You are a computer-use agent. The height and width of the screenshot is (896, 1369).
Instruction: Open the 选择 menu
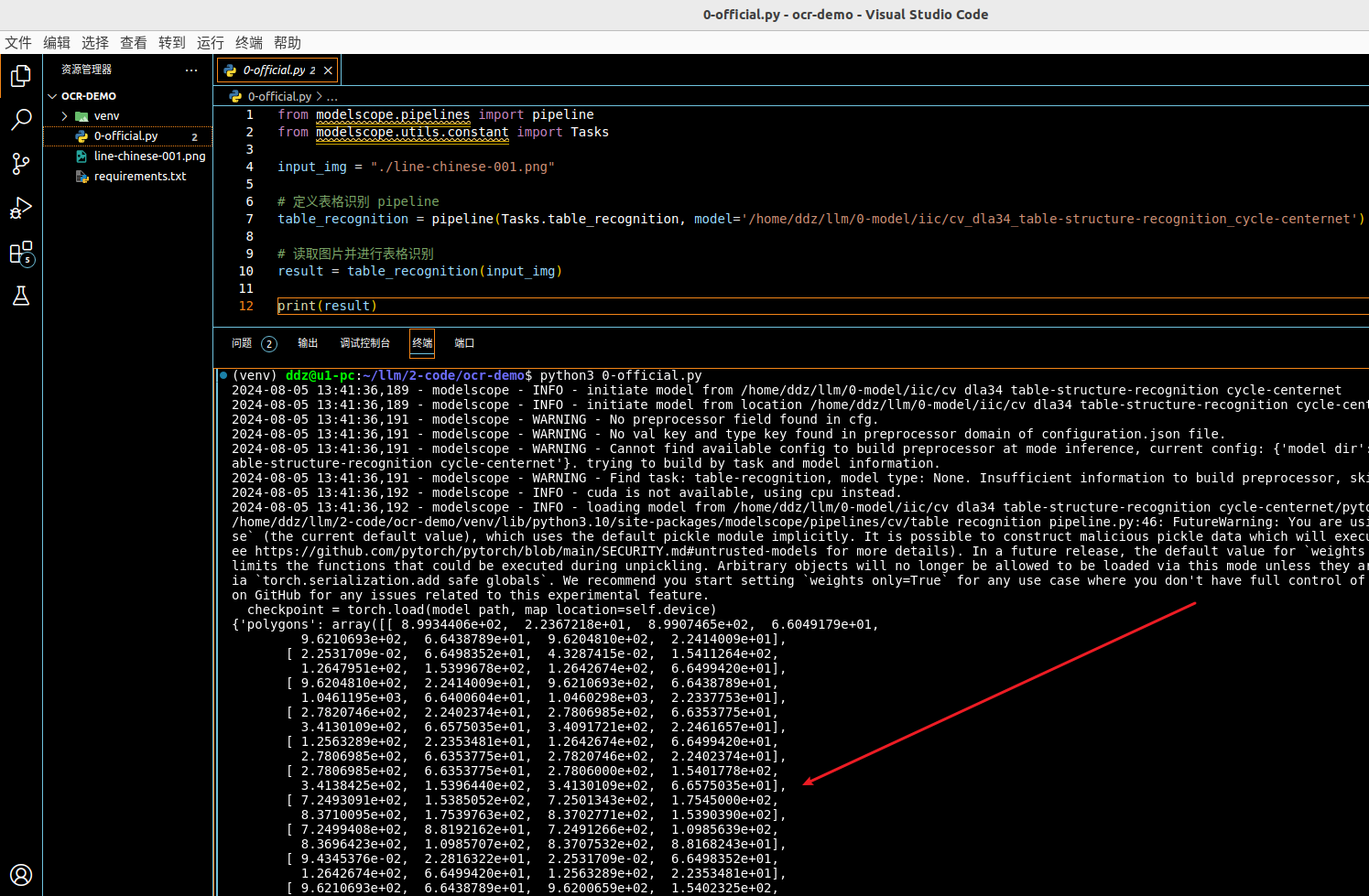coord(95,43)
